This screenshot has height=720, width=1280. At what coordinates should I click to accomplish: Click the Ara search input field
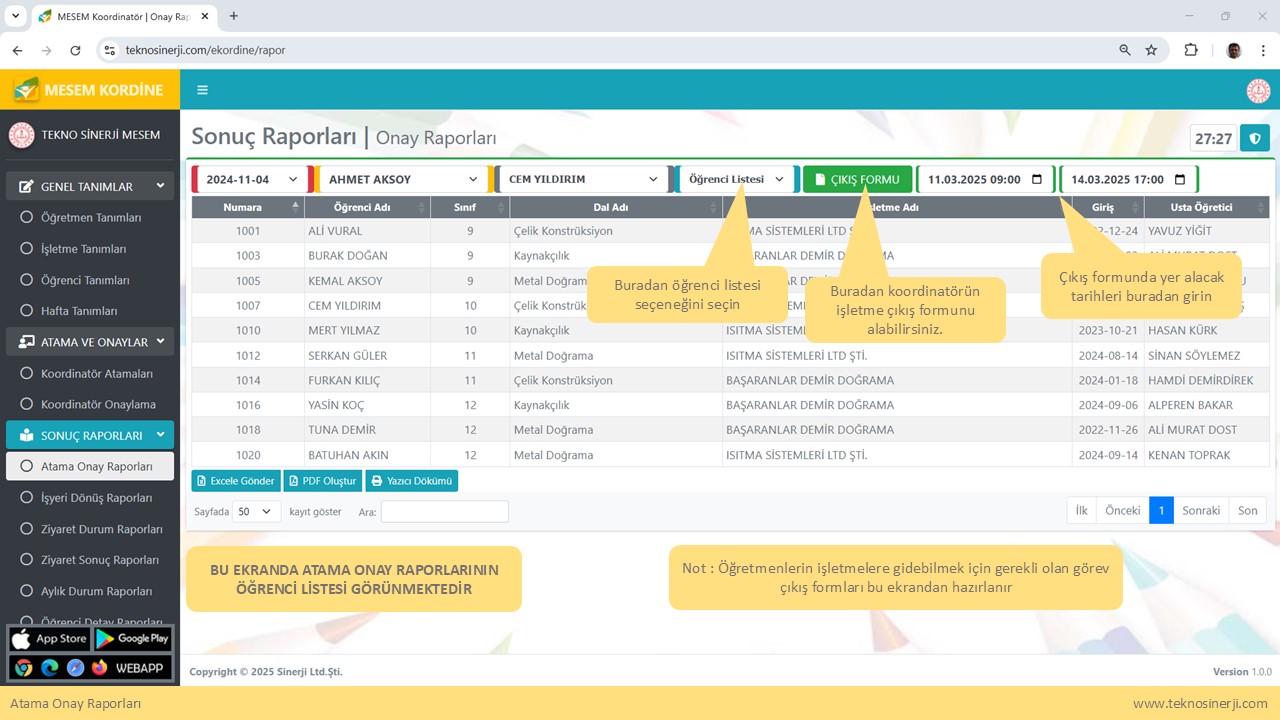pyautogui.click(x=444, y=511)
